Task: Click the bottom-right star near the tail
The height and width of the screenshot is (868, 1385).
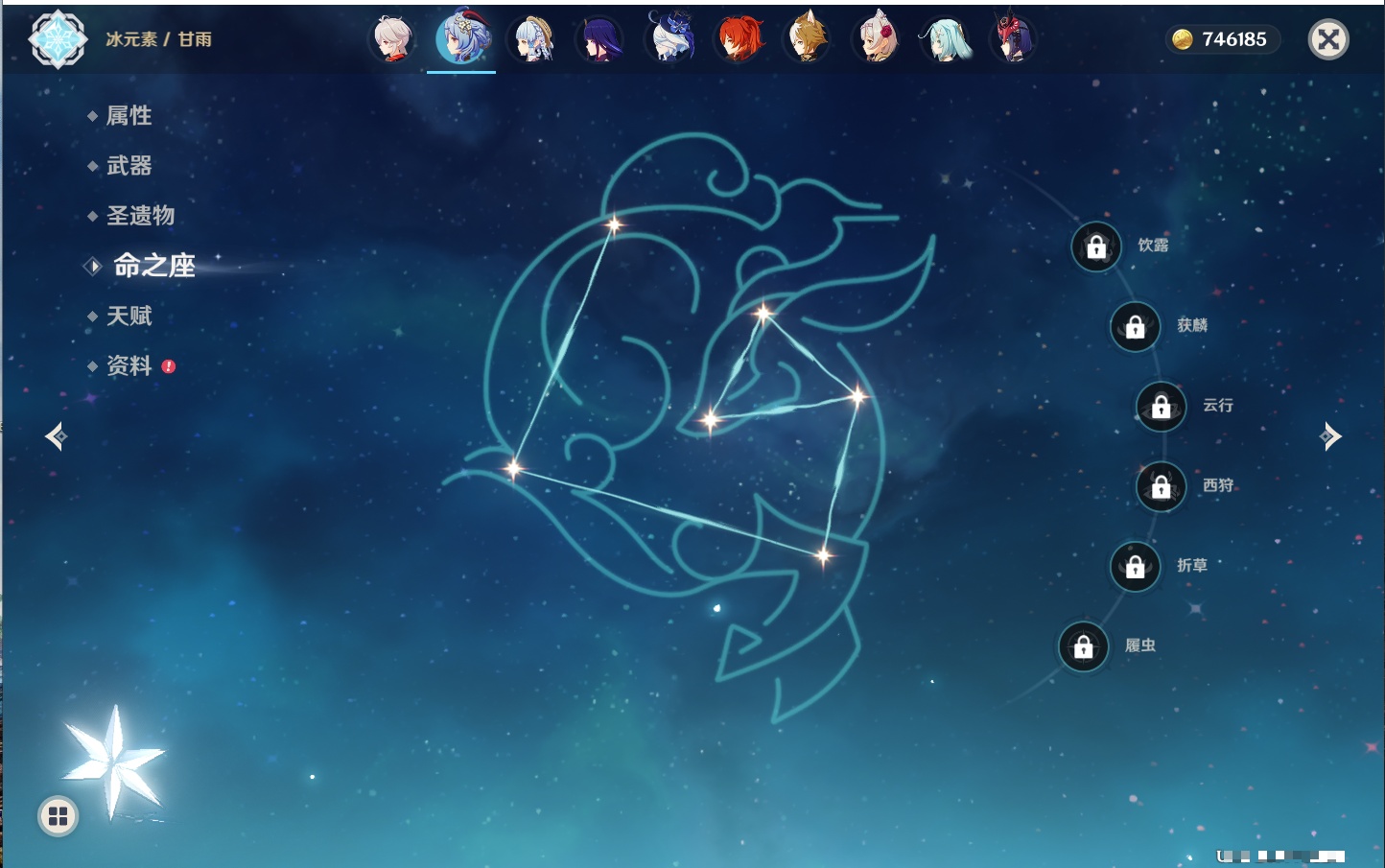Action: (823, 555)
